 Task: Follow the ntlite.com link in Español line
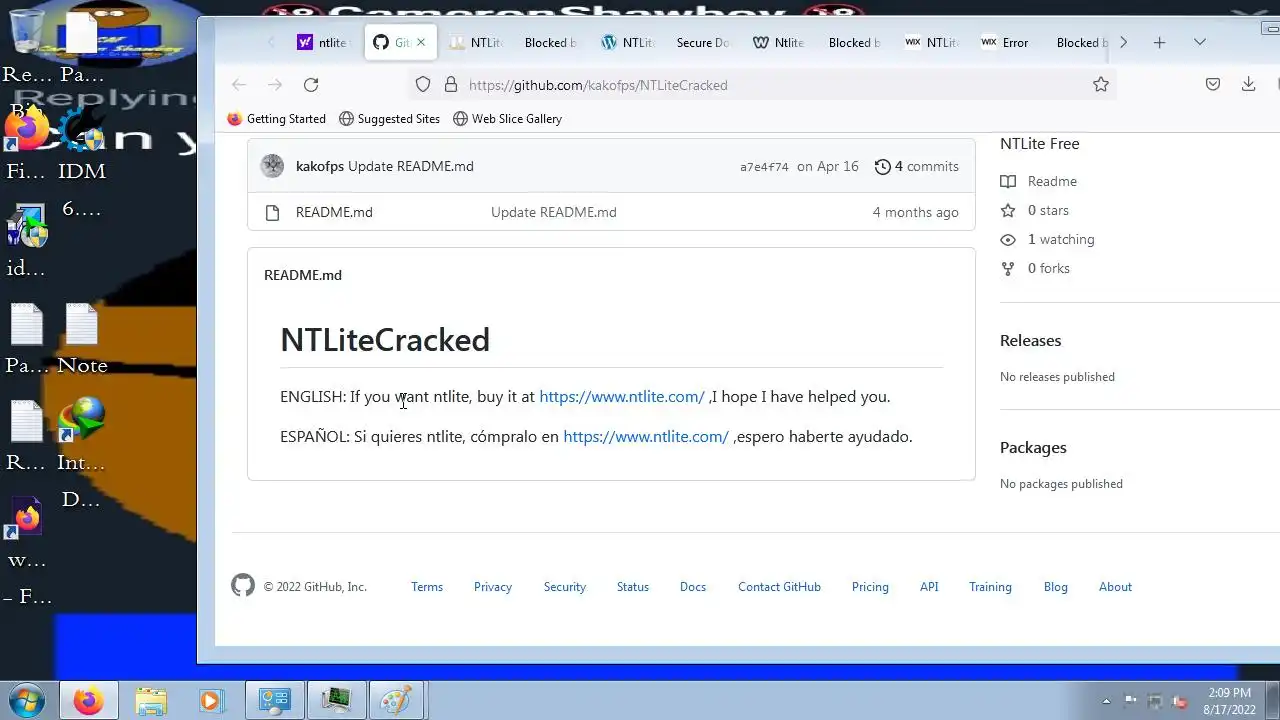pos(646,436)
